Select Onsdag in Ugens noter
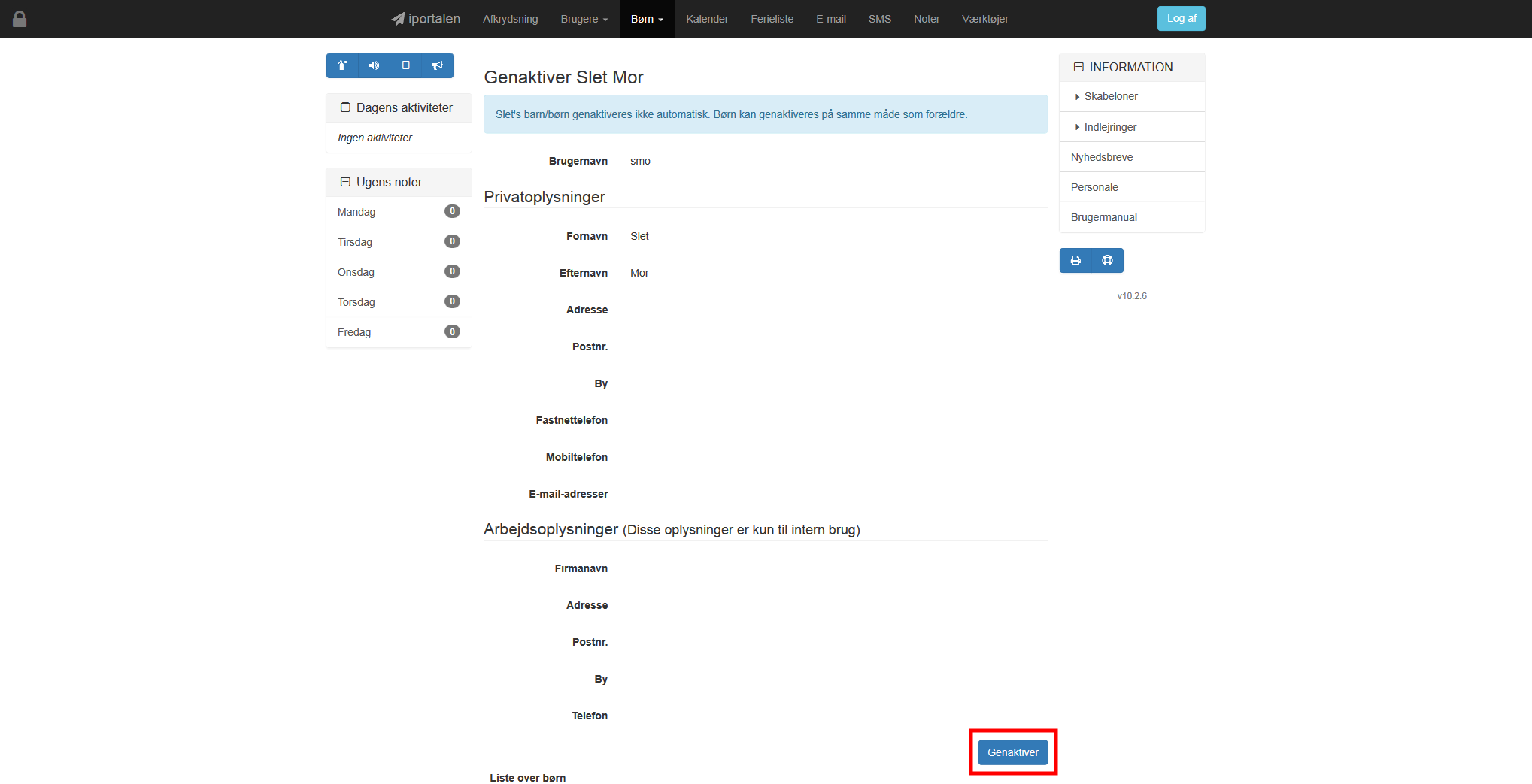The height and width of the screenshot is (784, 1532). click(399, 272)
